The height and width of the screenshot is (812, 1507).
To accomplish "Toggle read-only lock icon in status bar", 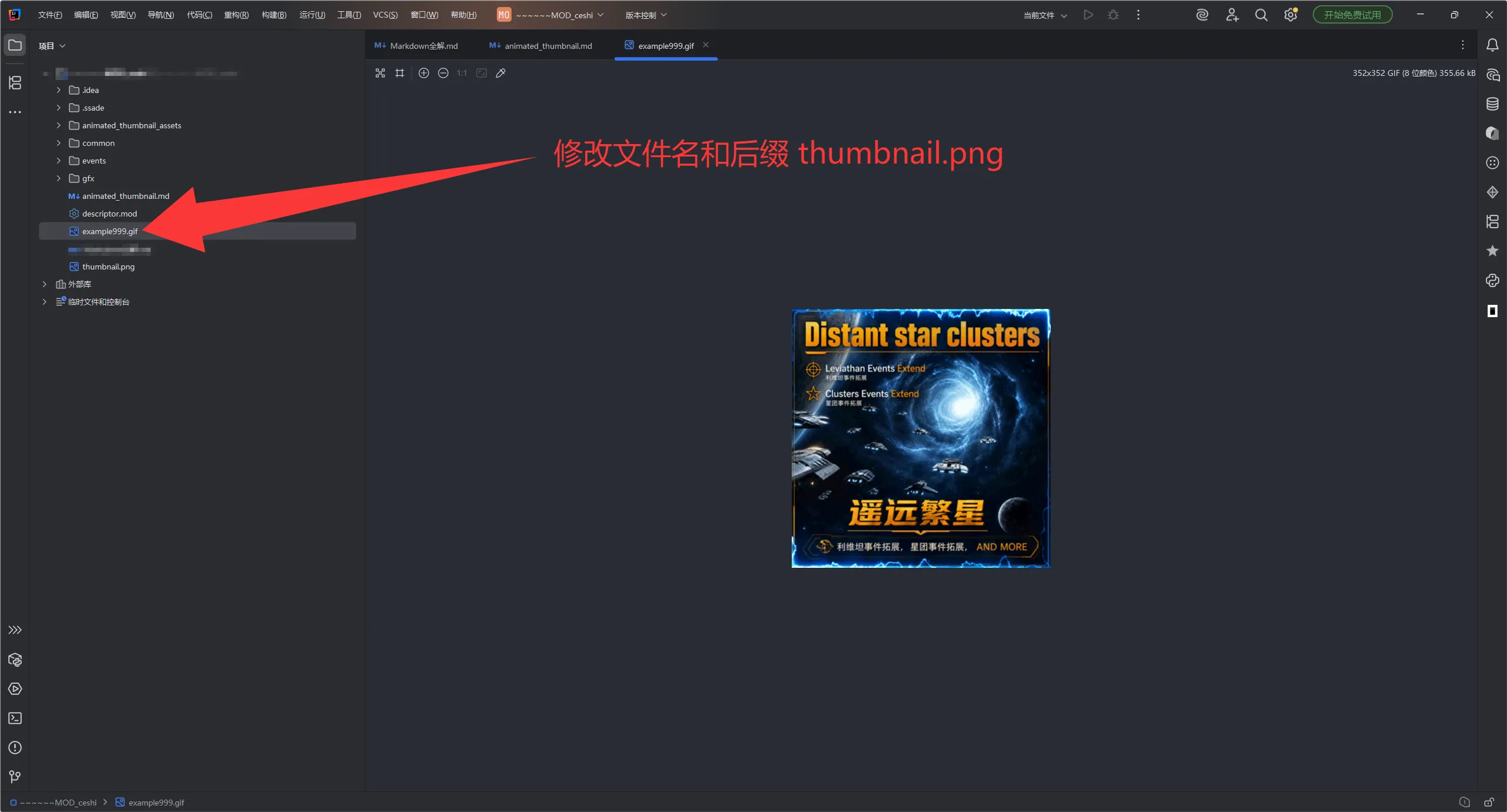I will [1489, 803].
